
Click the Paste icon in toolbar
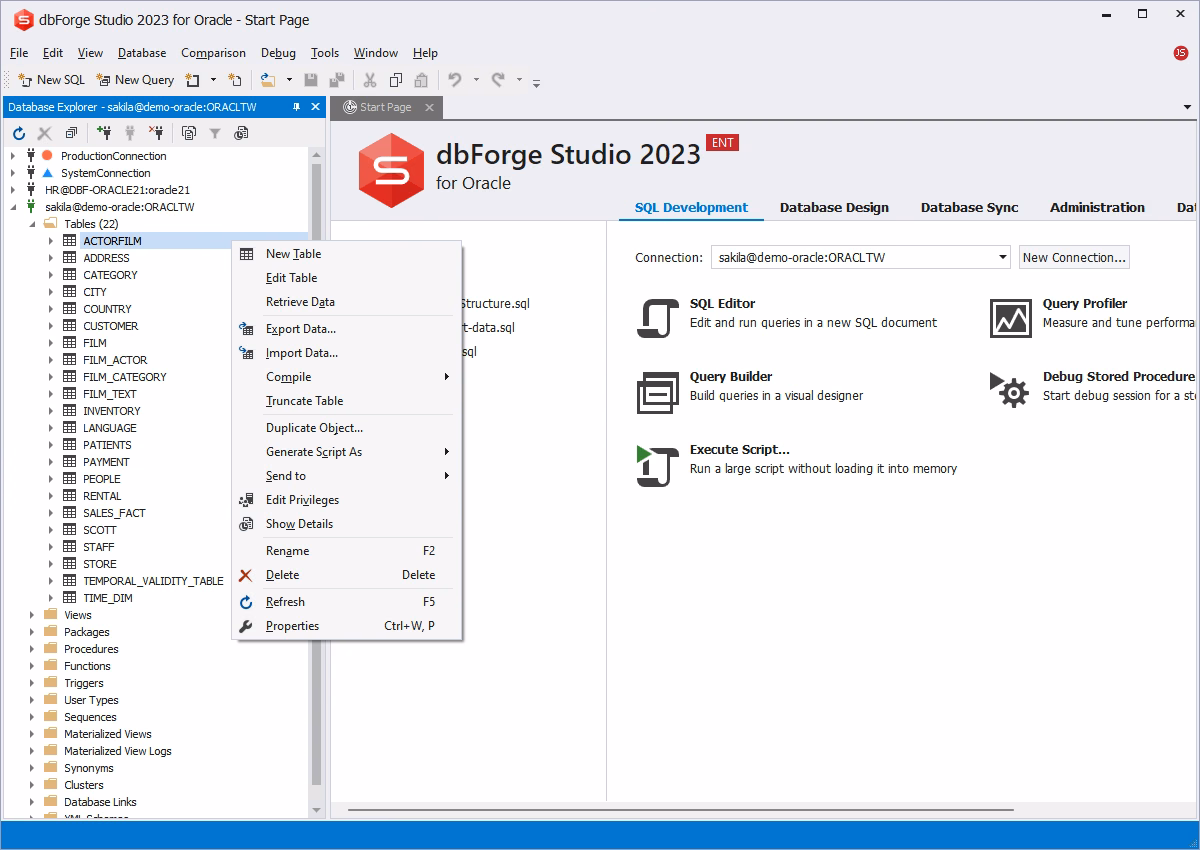[422, 80]
